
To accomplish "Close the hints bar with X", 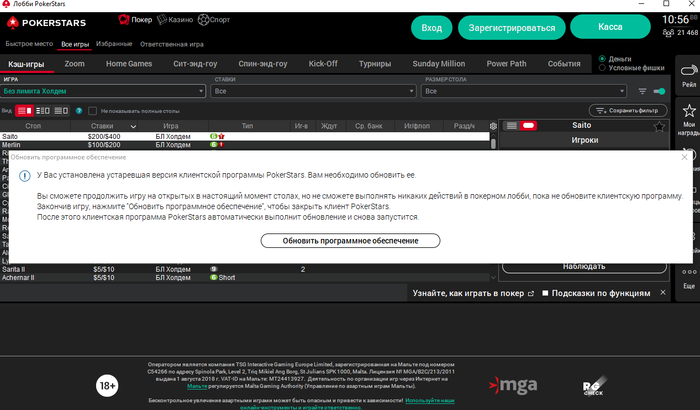I will coord(663,293).
